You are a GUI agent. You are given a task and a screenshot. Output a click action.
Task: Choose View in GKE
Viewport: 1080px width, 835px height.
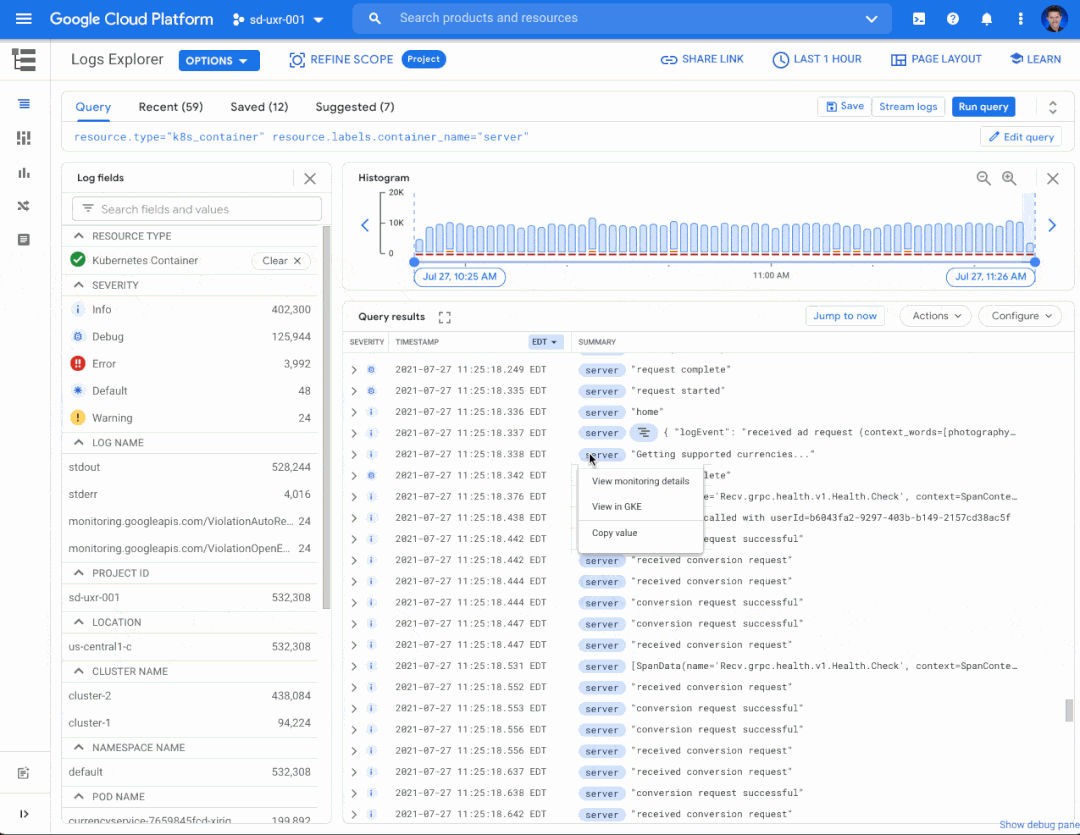pyautogui.click(x=641, y=506)
